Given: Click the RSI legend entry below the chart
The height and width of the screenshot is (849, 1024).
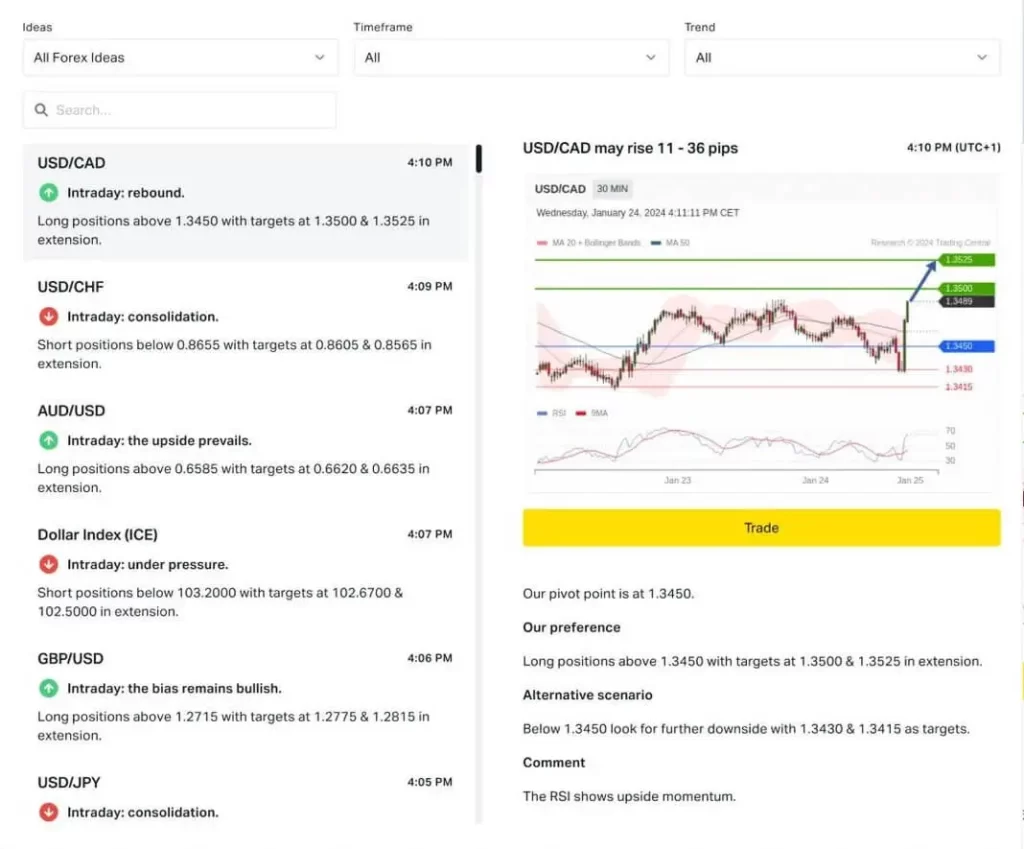Looking at the screenshot, I should coord(555,412).
